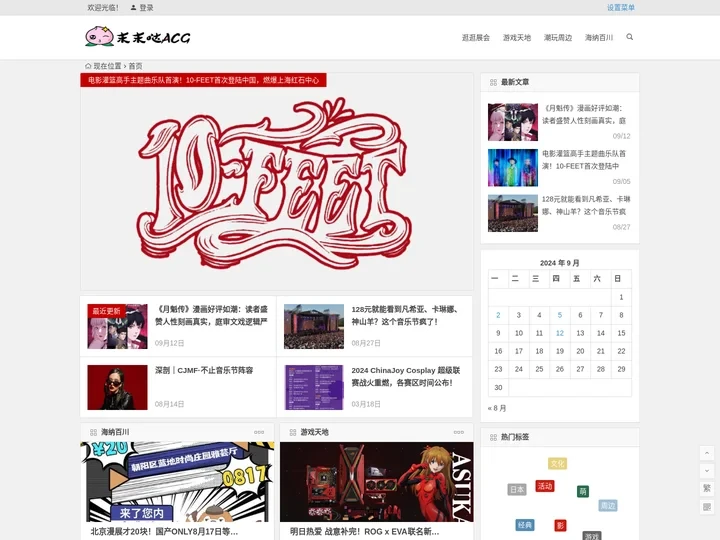Viewport: 720px width, 540px height.
Task: Open the 逛逛展会 menu
Action: [x=476, y=38]
